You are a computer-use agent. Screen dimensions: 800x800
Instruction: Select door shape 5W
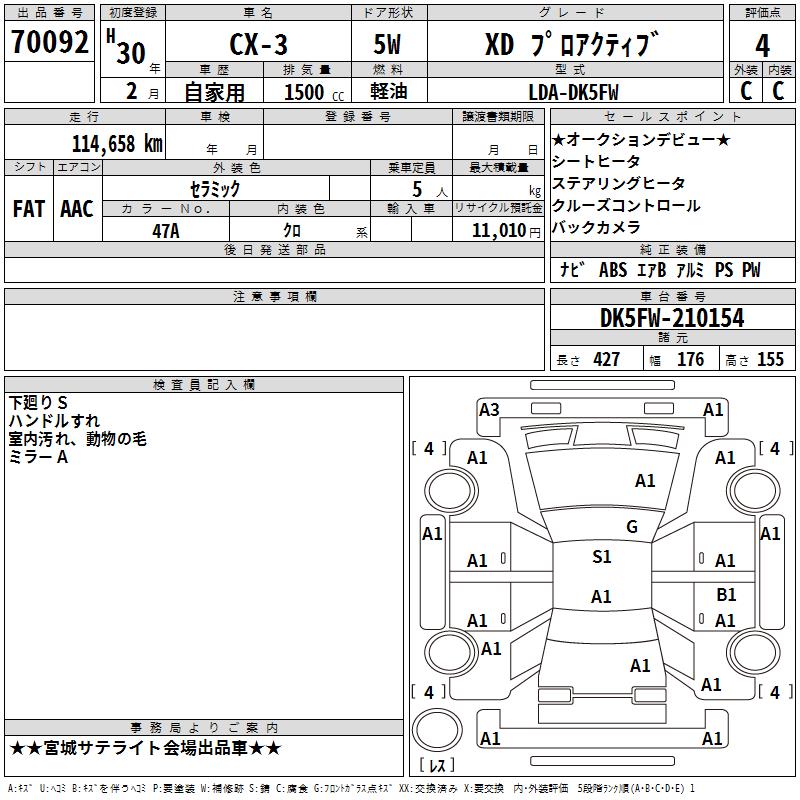(x=387, y=44)
